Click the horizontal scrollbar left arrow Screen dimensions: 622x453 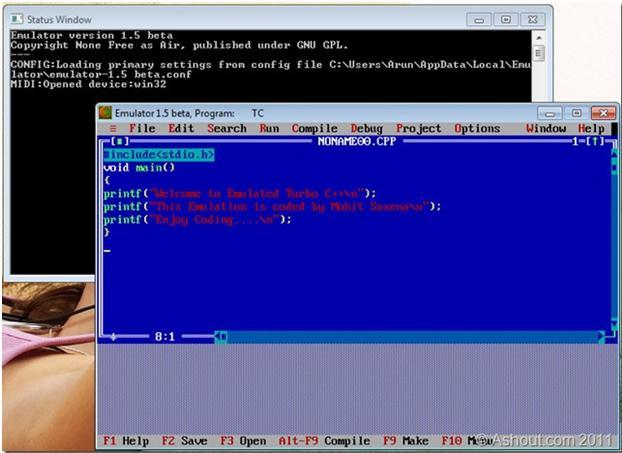coord(218,337)
